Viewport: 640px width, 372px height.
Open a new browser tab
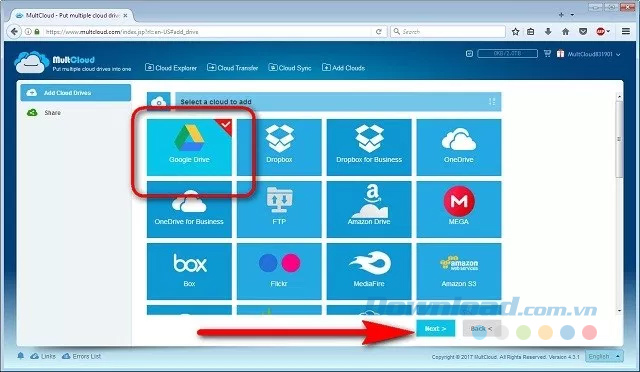[561, 15]
